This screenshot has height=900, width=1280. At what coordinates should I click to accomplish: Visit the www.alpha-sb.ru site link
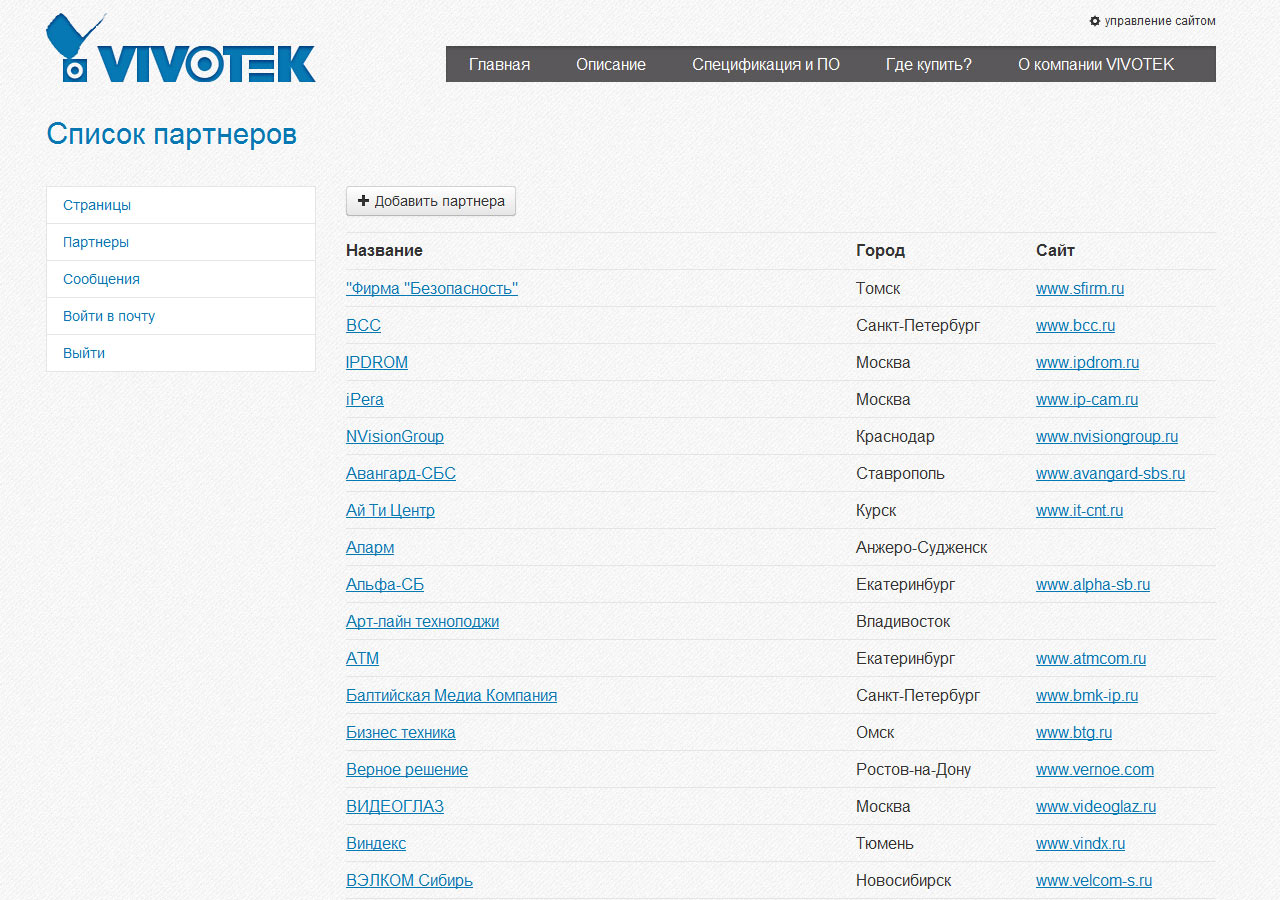click(x=1093, y=584)
